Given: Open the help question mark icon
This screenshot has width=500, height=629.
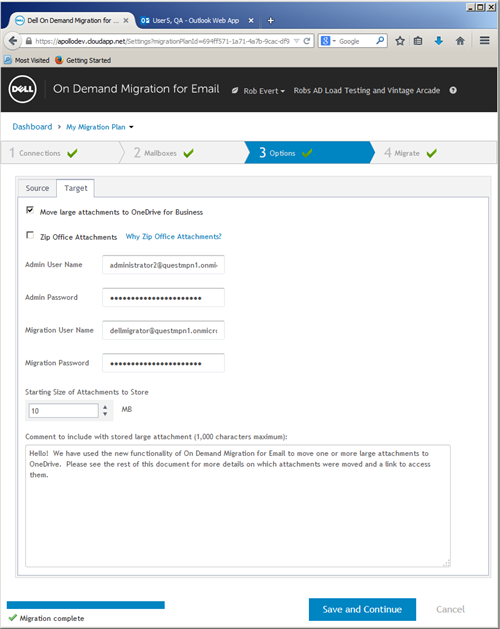Looking at the screenshot, I should point(453,90).
